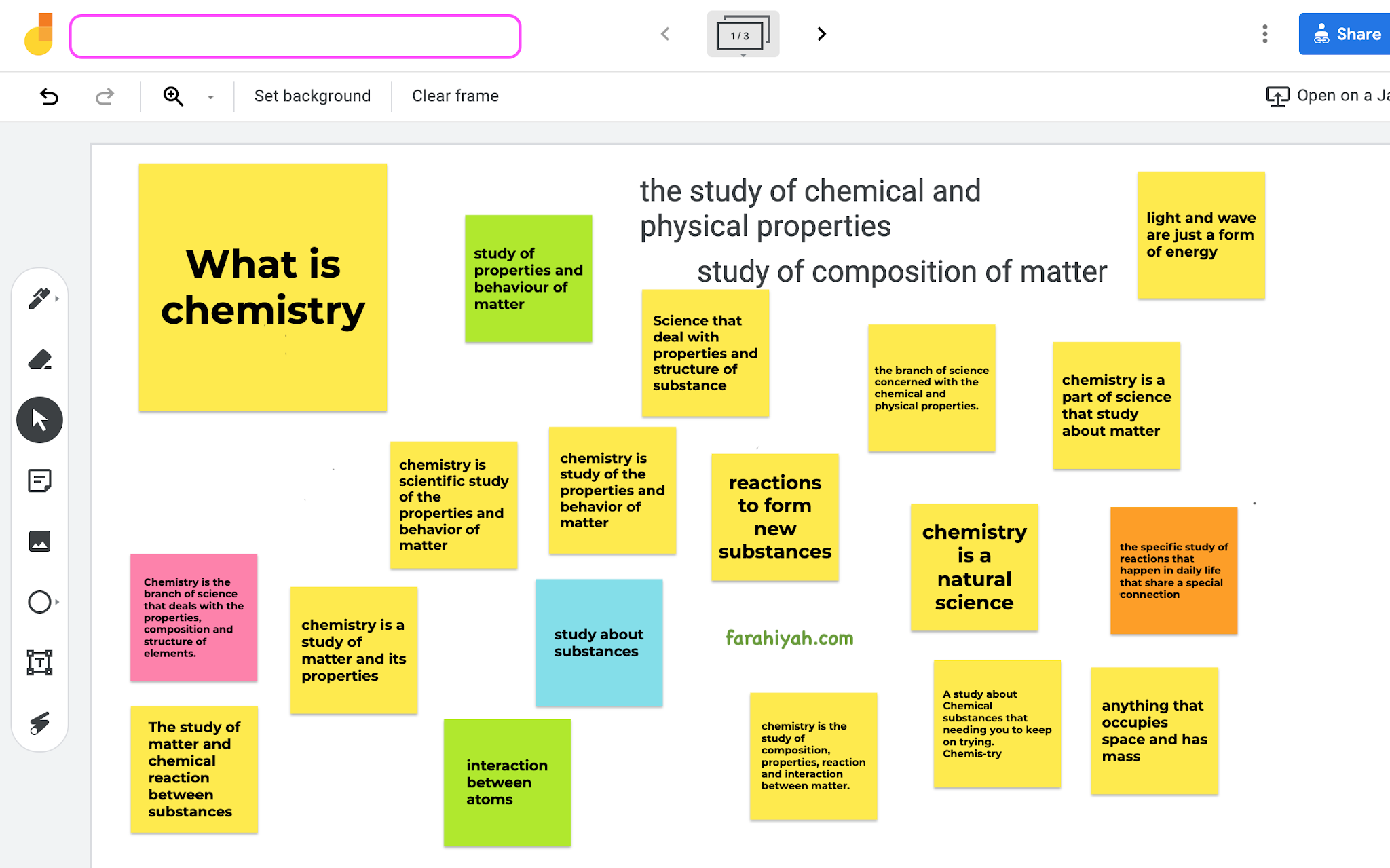
Task: Select the Pen tool
Action: [39, 299]
